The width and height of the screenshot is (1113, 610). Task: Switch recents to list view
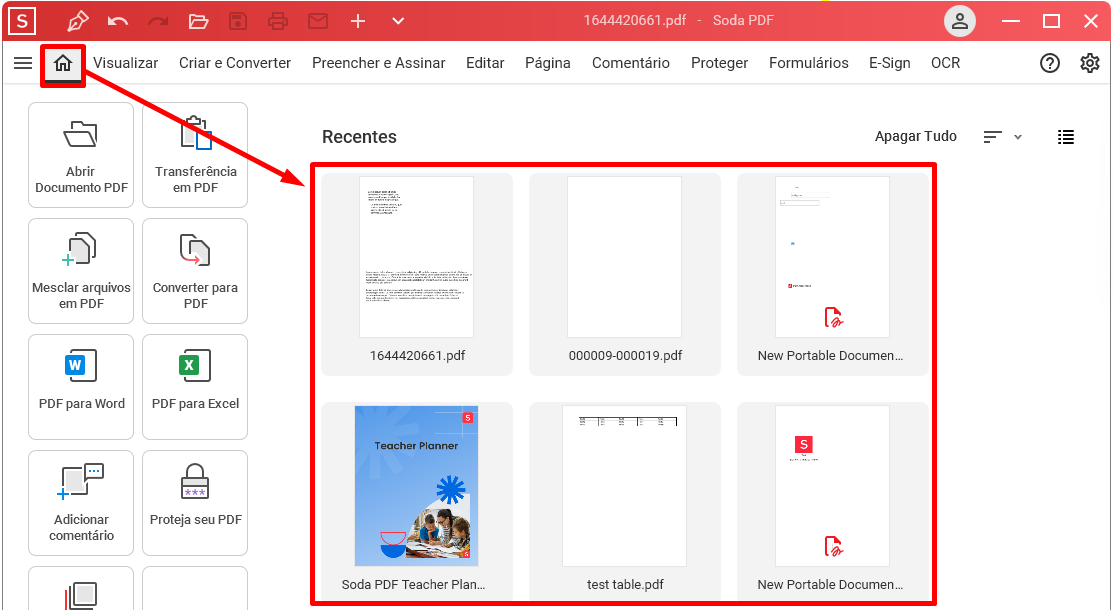coord(1065,137)
